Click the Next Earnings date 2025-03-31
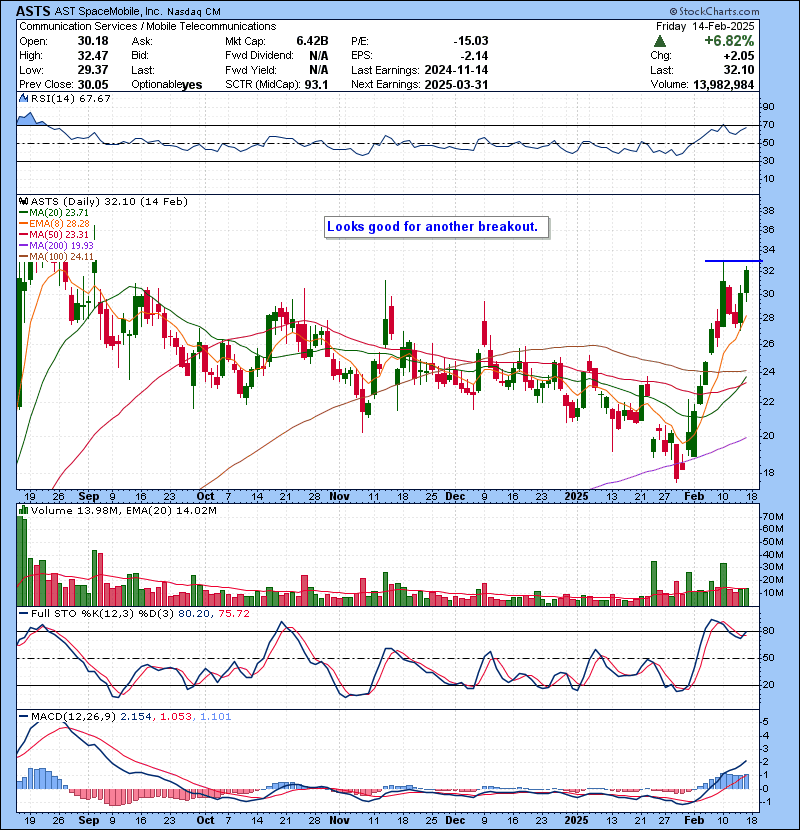The image size is (800, 830). click(456, 84)
